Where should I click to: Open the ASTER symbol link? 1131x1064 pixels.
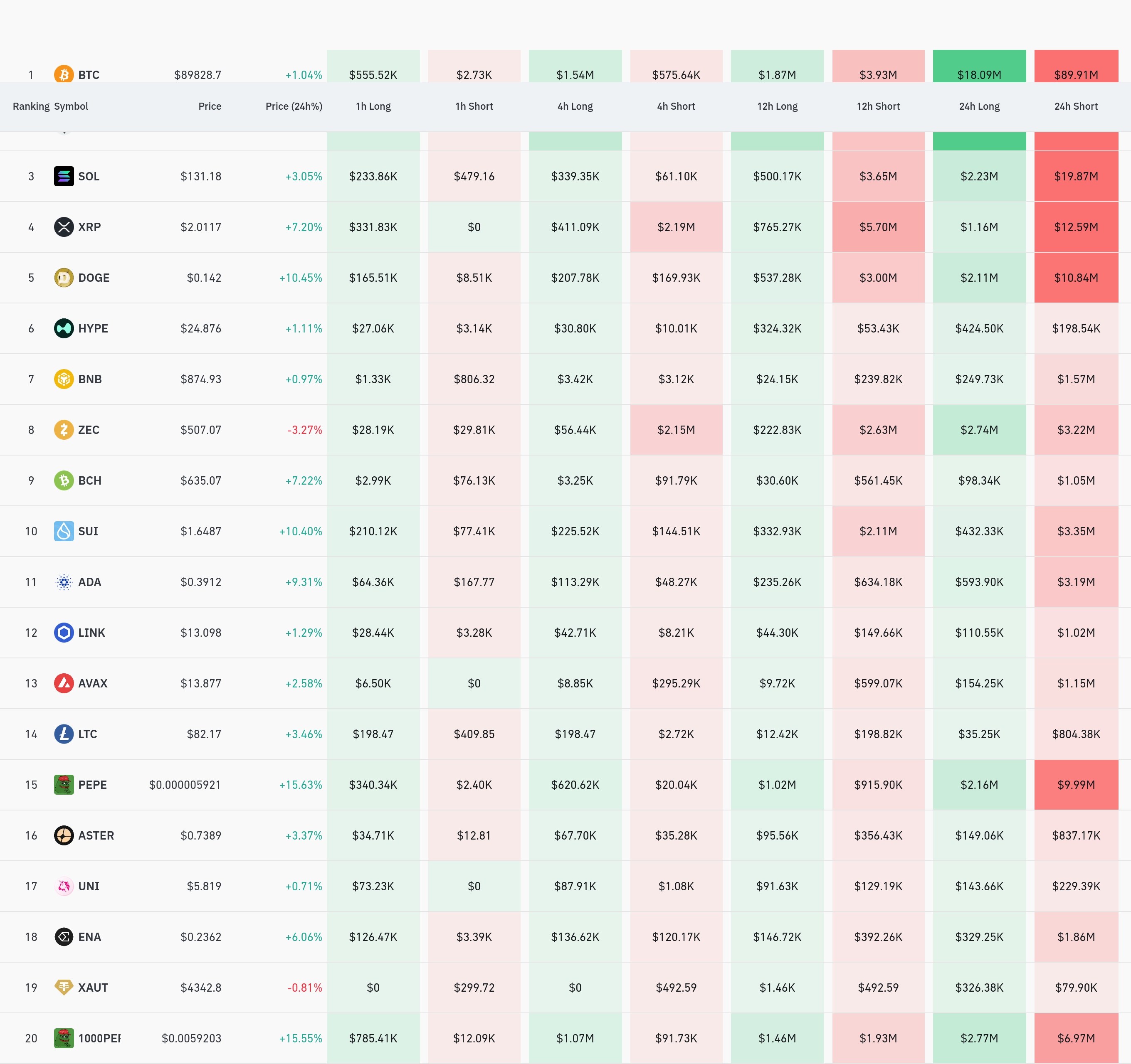tap(96, 835)
